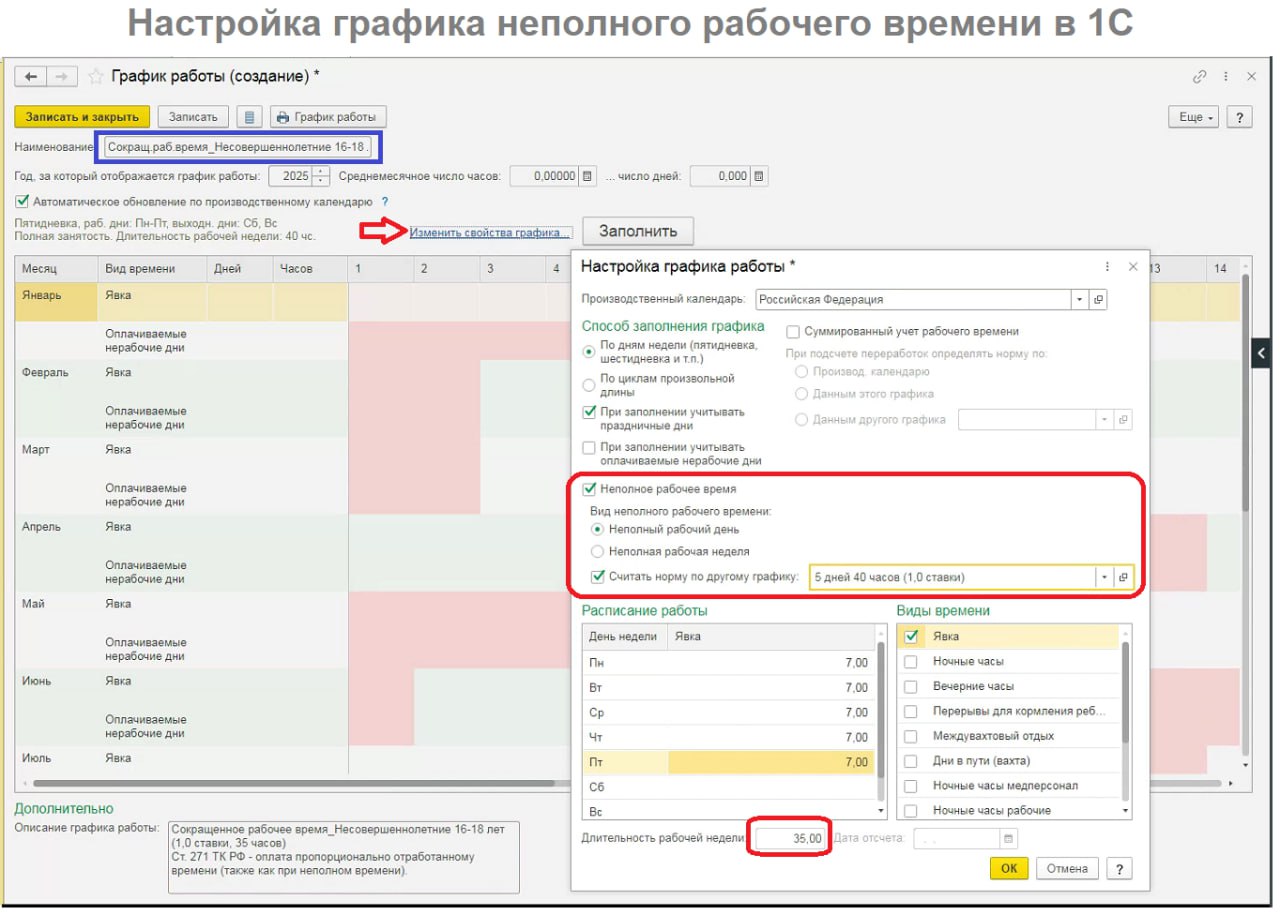This screenshot has height=915, width=1280.
Task: Check Вечерние часы time type
Action: pyautogui.click(x=910, y=686)
